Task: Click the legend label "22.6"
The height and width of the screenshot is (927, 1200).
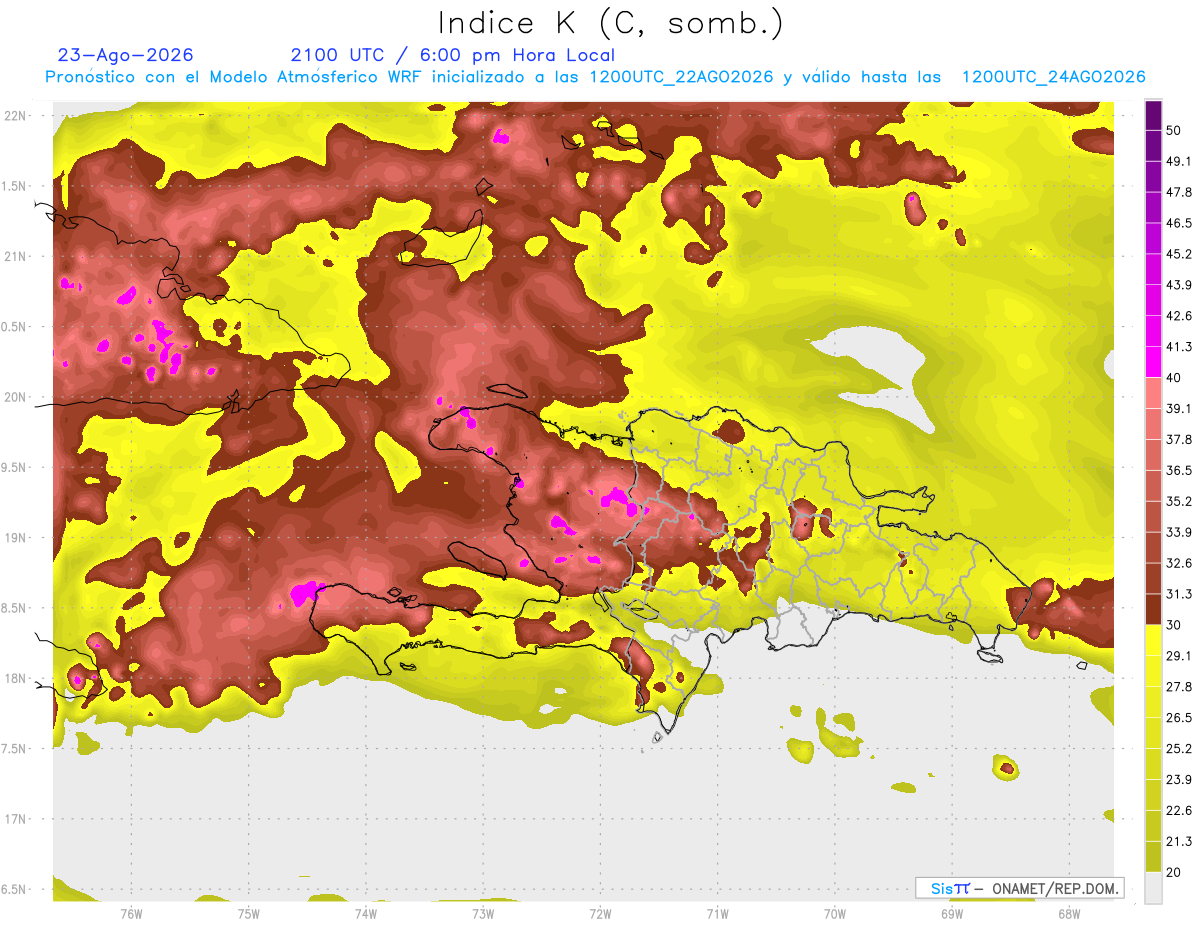Action: tap(1178, 811)
